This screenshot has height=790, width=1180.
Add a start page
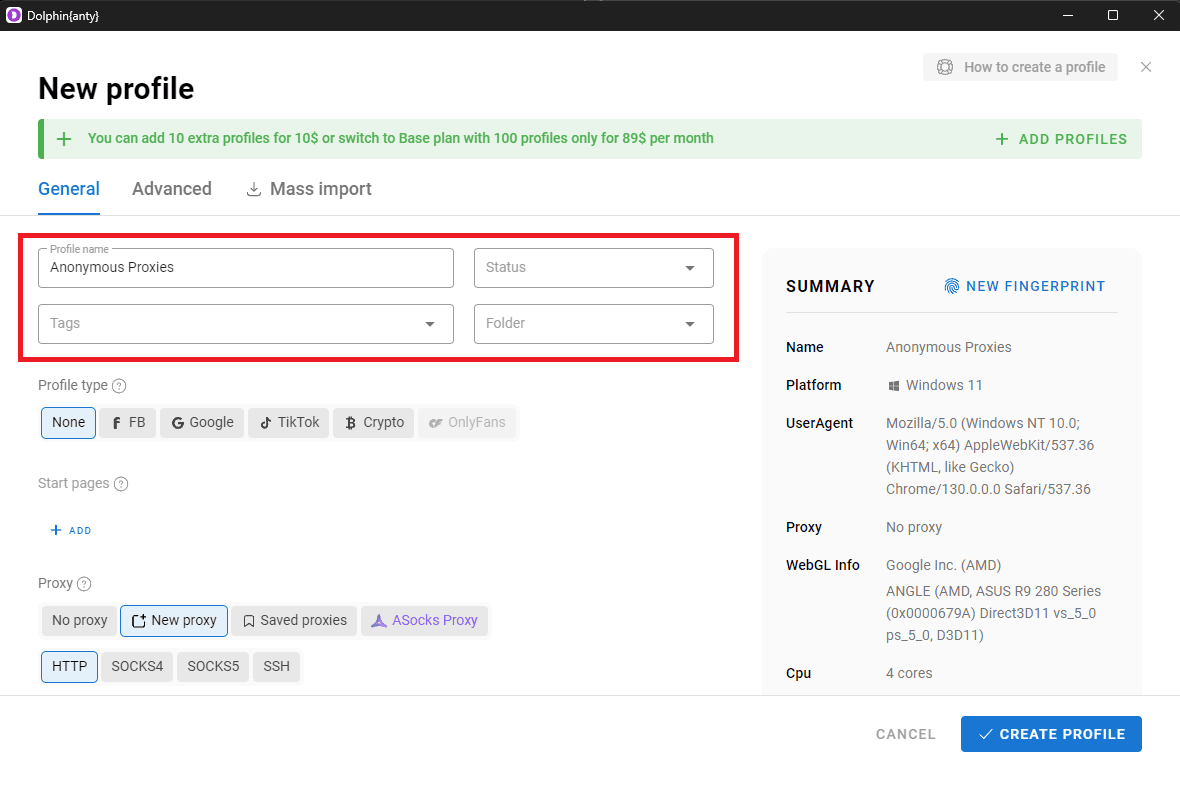pos(70,530)
